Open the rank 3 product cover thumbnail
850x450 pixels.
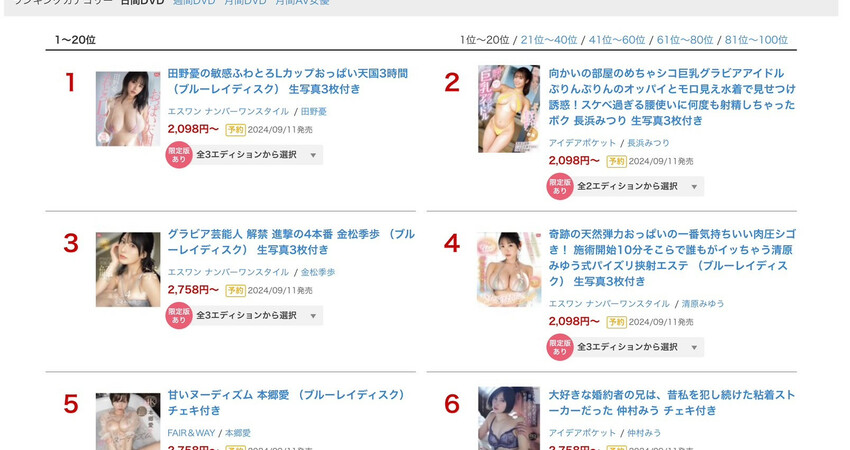coord(128,269)
